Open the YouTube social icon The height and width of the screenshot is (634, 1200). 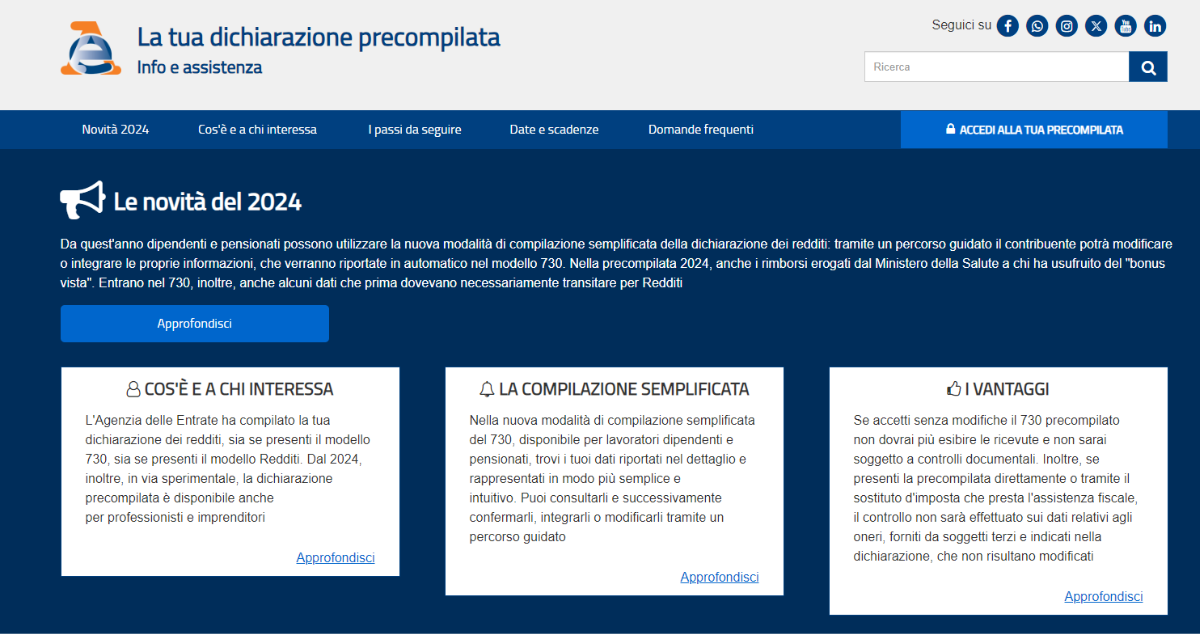(x=1126, y=26)
